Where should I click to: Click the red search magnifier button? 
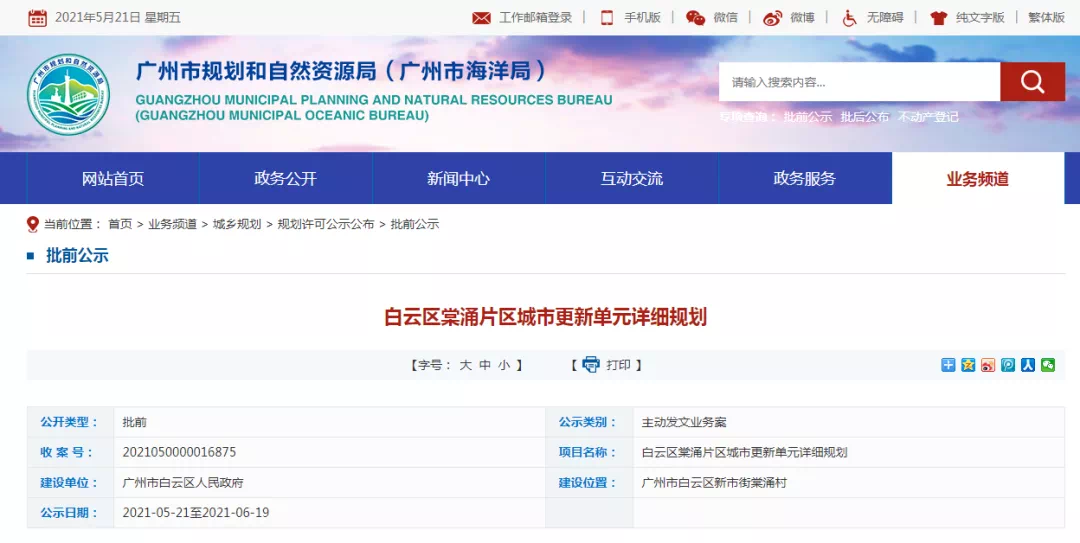click(x=1032, y=82)
